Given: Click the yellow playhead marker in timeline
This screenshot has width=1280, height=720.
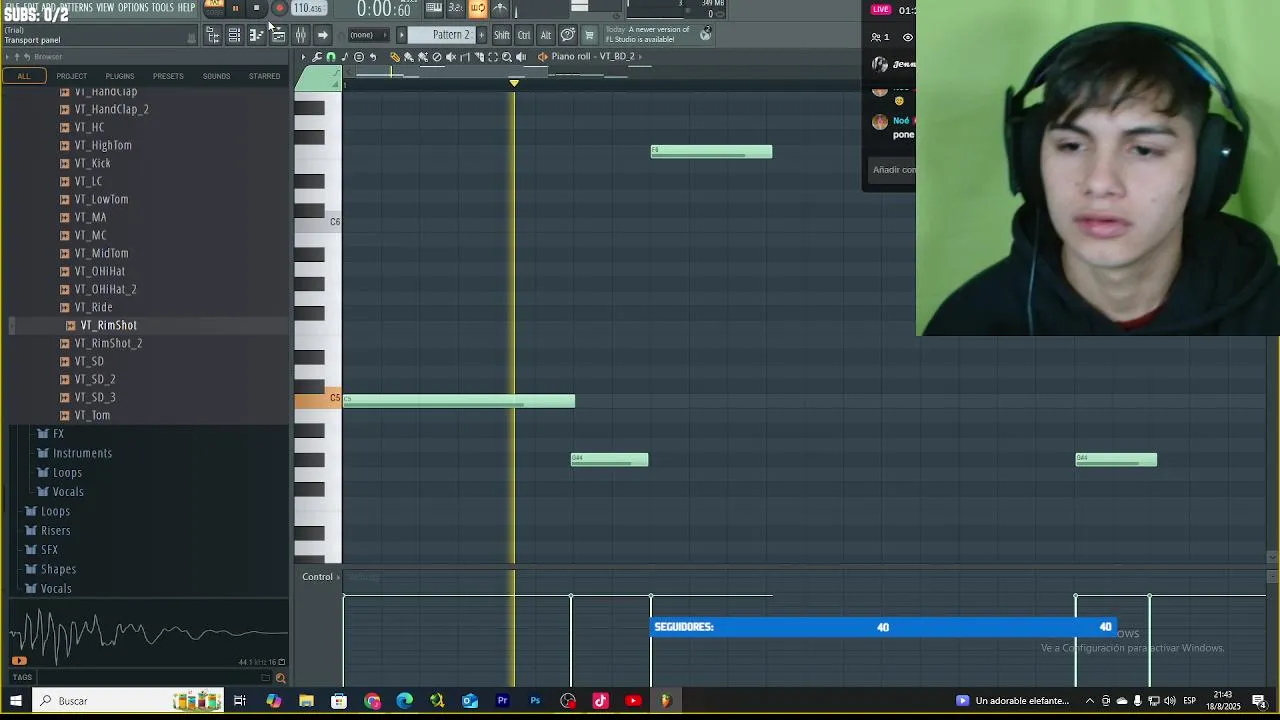Looking at the screenshot, I should 514,83.
